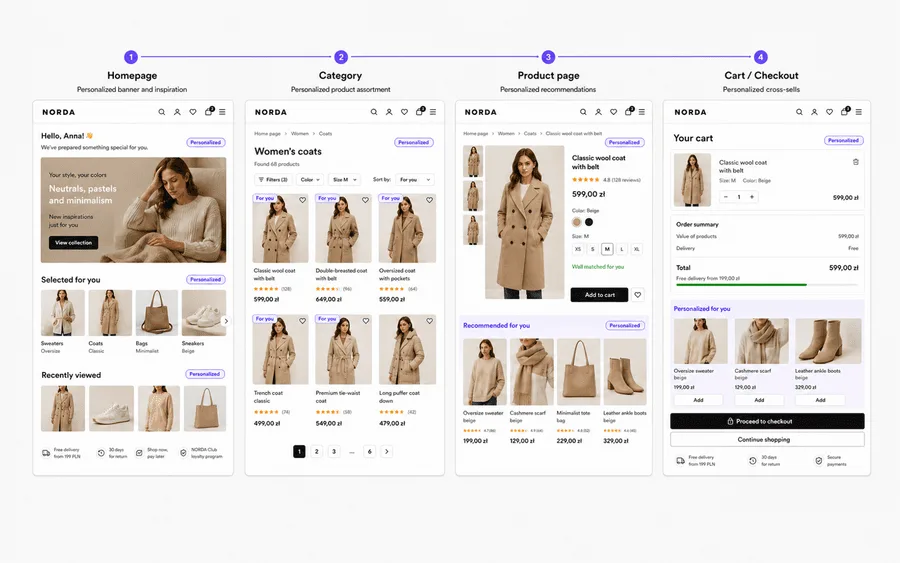
Task: Open hamburger menu on Category screen
Action: click(x=433, y=112)
